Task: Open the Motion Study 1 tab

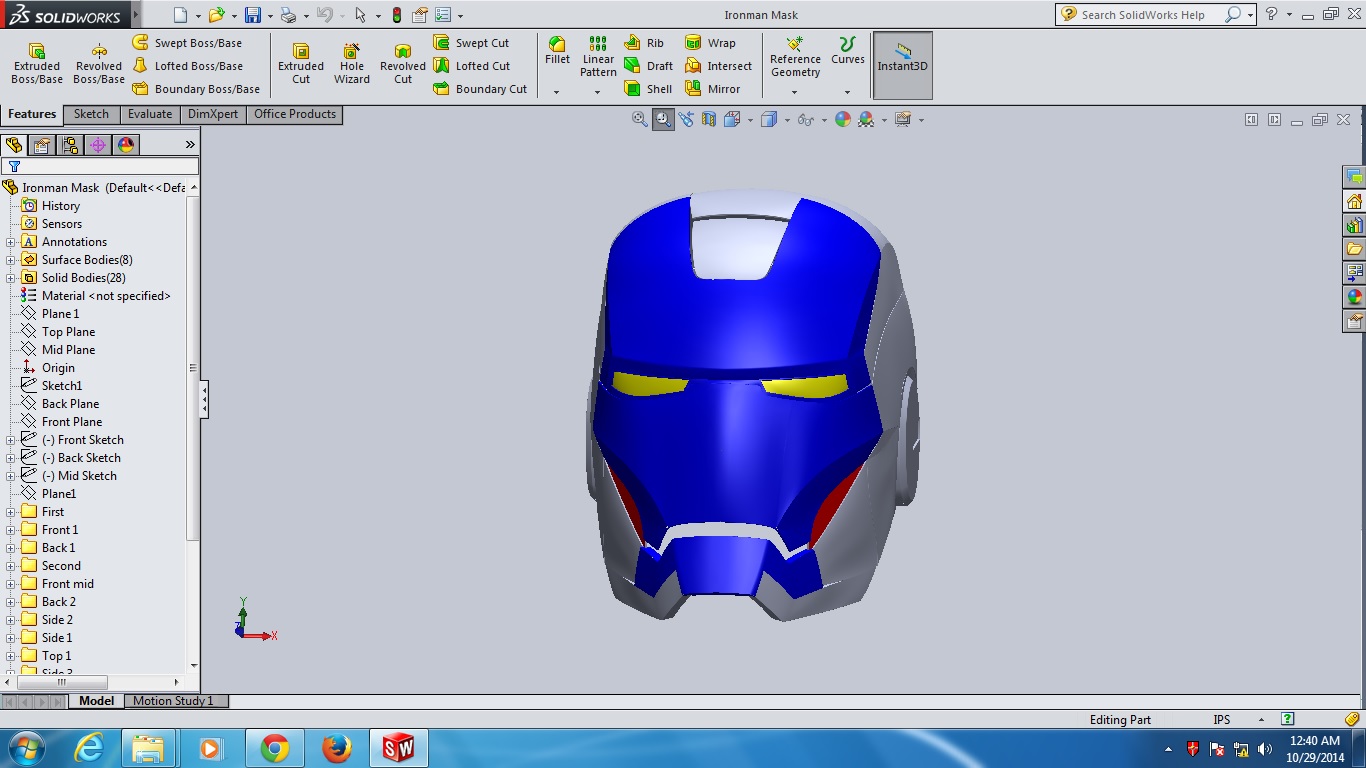Action: tap(173, 701)
